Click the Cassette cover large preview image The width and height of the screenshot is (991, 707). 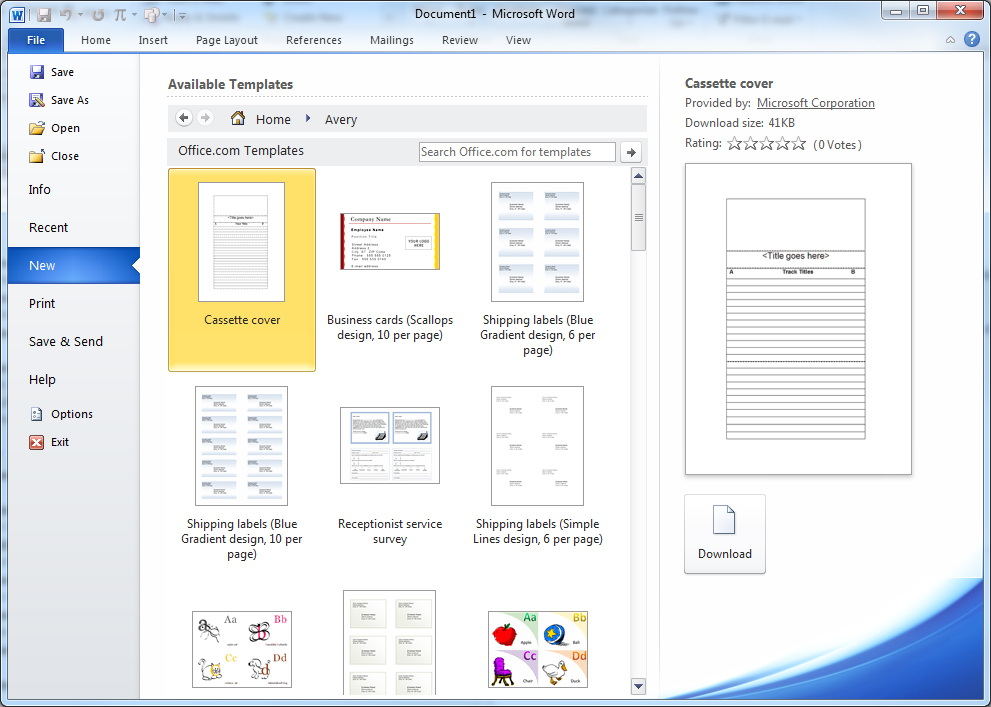click(798, 319)
